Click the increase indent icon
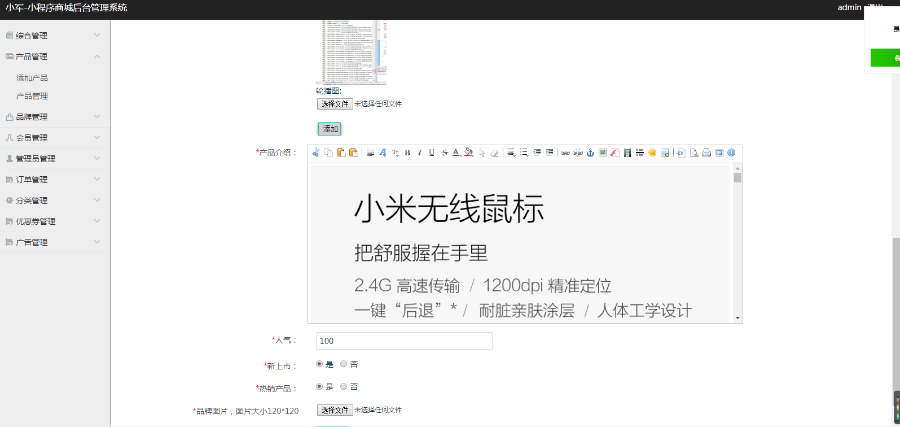 tap(549, 153)
